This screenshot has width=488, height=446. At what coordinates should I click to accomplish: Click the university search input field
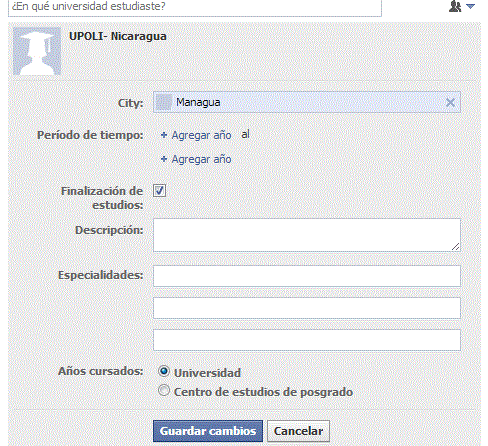click(195, 7)
